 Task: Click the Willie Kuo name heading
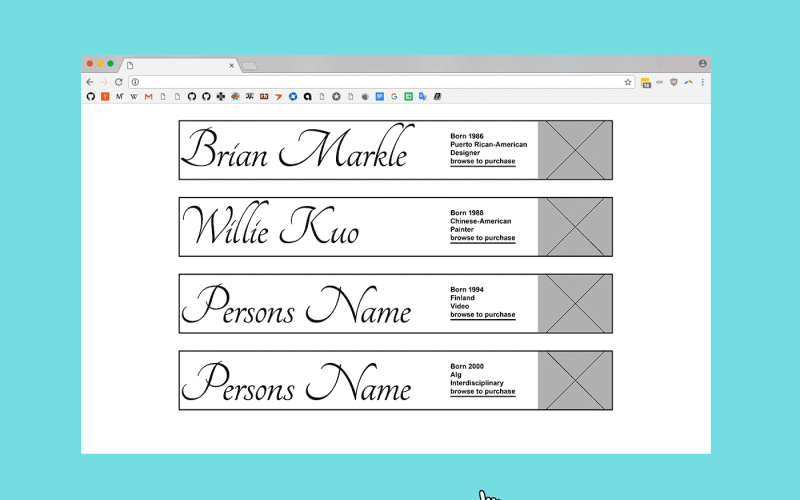[x=271, y=224]
